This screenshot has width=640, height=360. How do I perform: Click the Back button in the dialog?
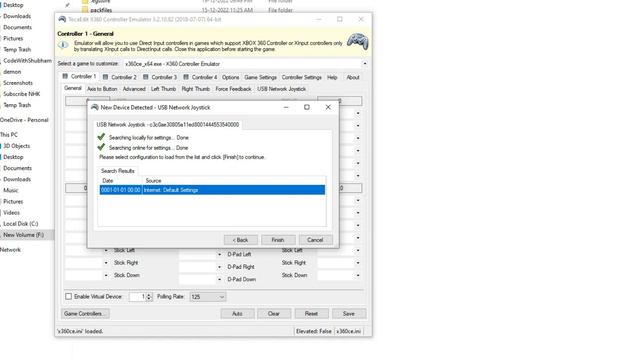pyautogui.click(x=240, y=240)
